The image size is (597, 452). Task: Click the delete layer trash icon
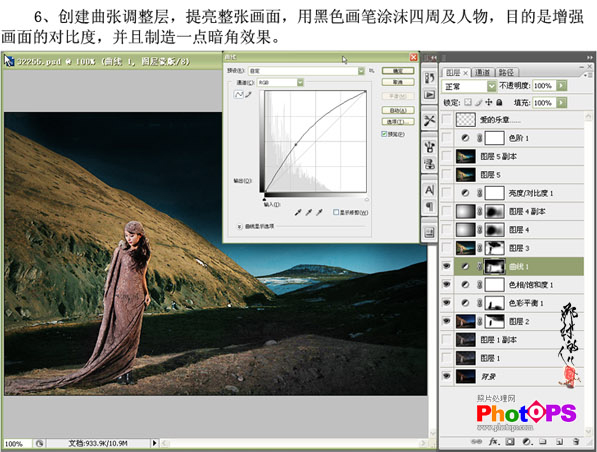[x=576, y=442]
